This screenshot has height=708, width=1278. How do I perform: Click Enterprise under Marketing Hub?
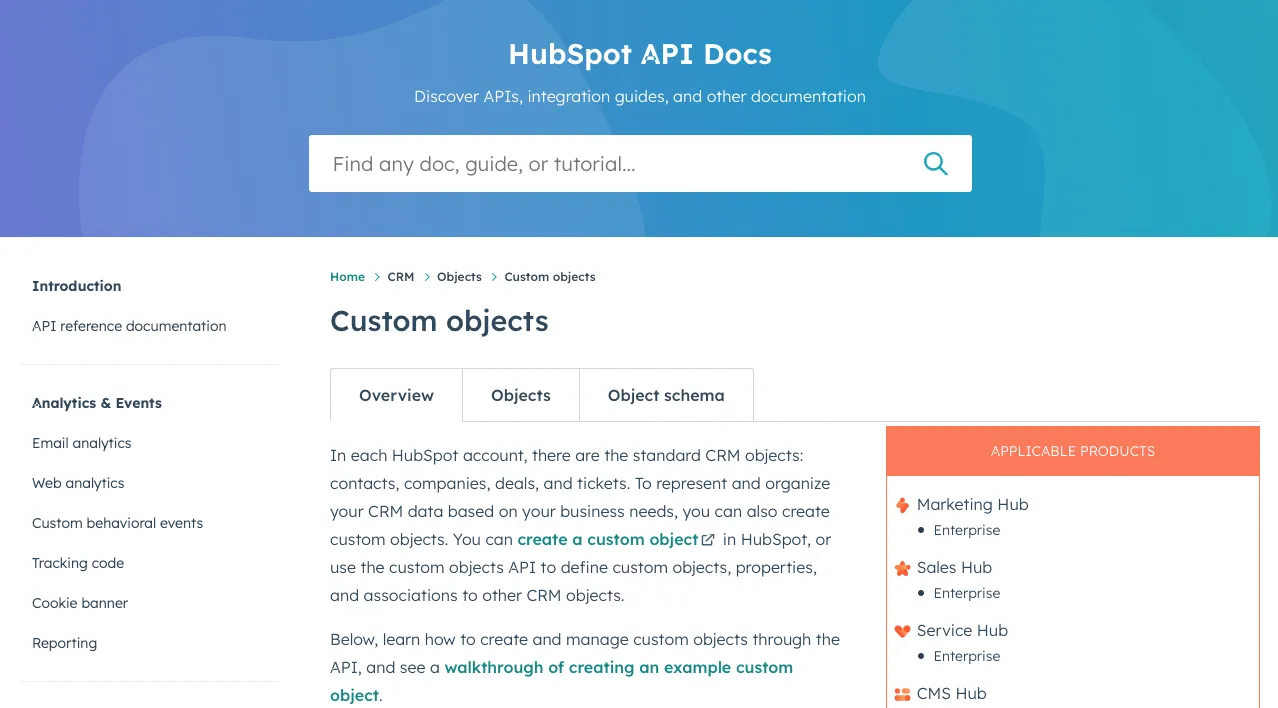click(966, 530)
